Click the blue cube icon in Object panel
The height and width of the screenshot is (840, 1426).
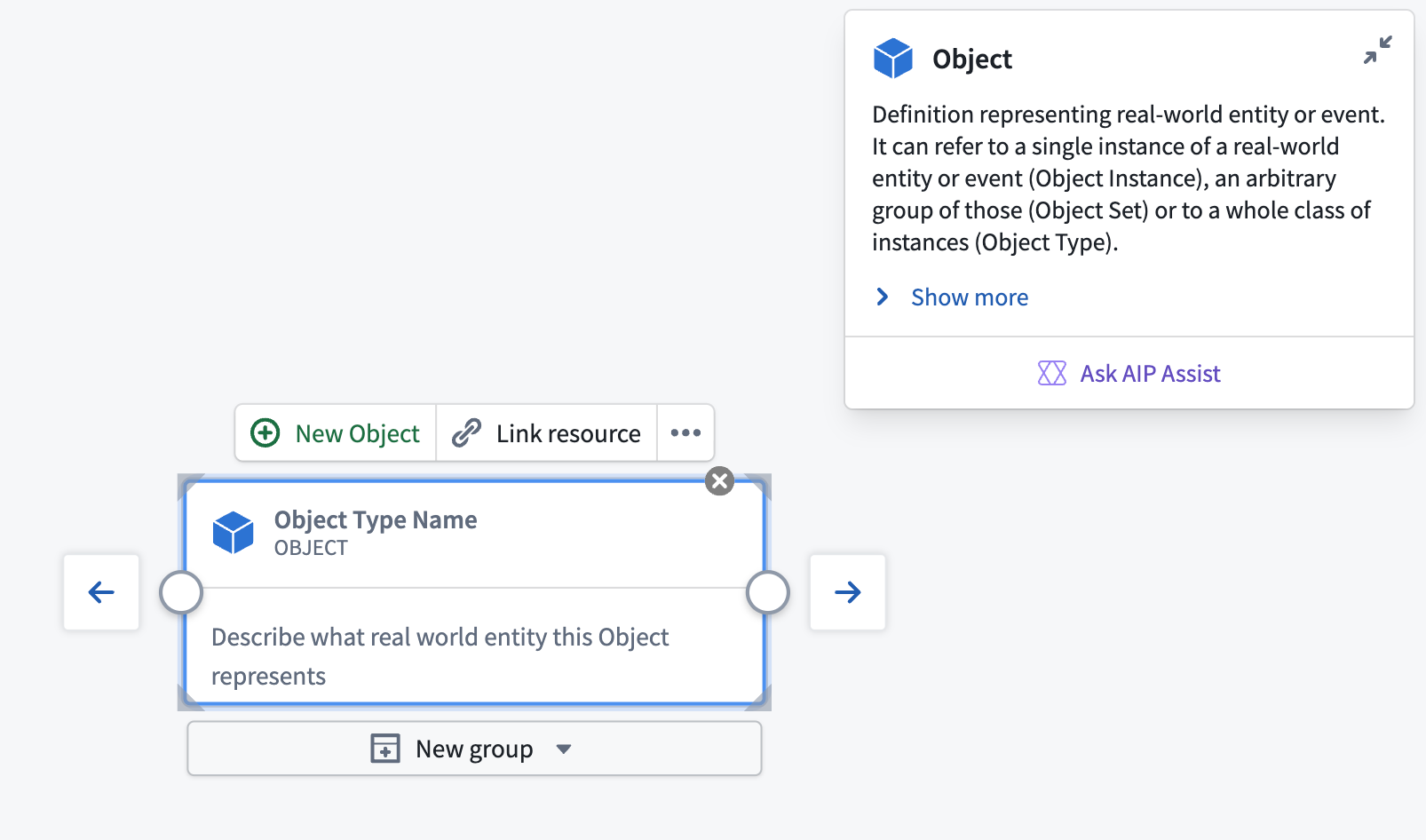tap(893, 59)
